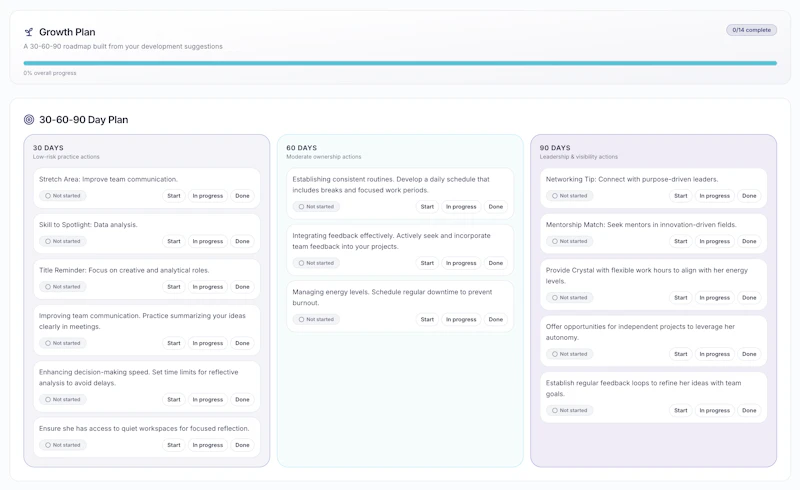Set Enhancing decision-making speed In progress

point(208,400)
